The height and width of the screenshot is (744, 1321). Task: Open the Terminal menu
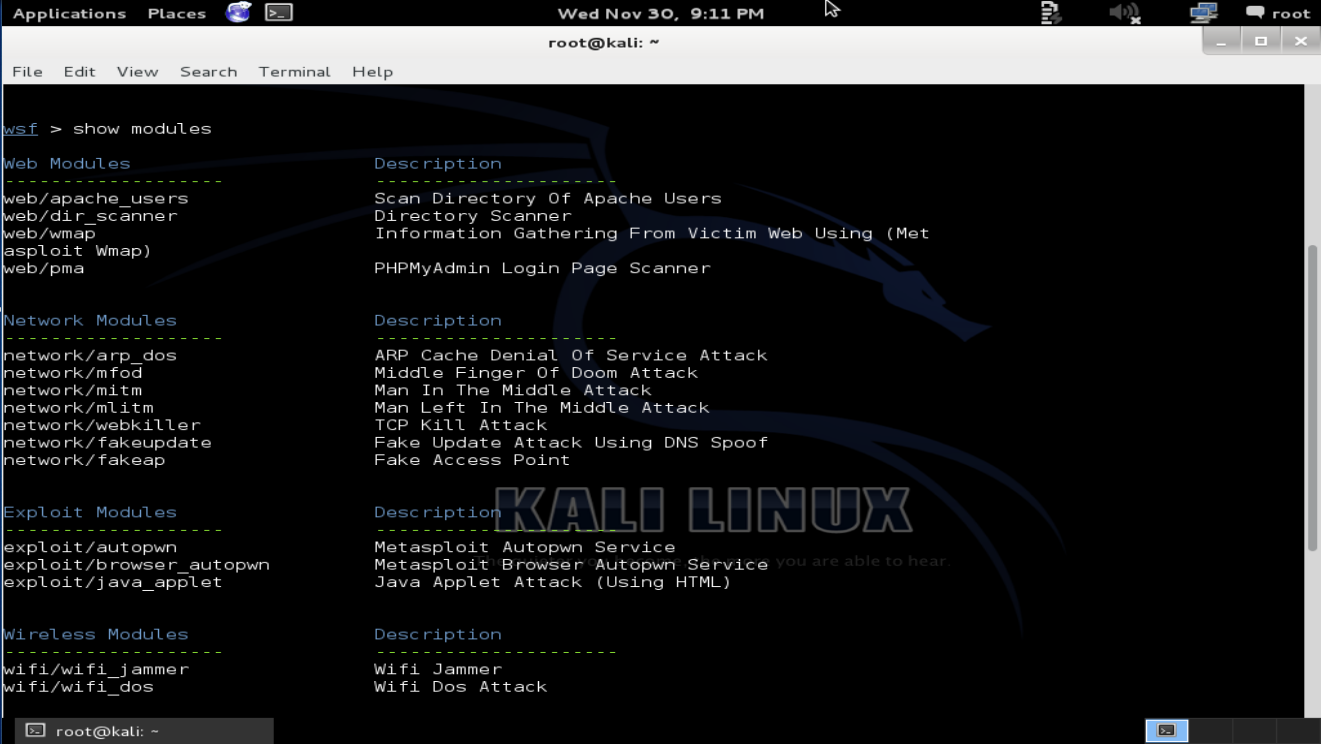point(294,71)
